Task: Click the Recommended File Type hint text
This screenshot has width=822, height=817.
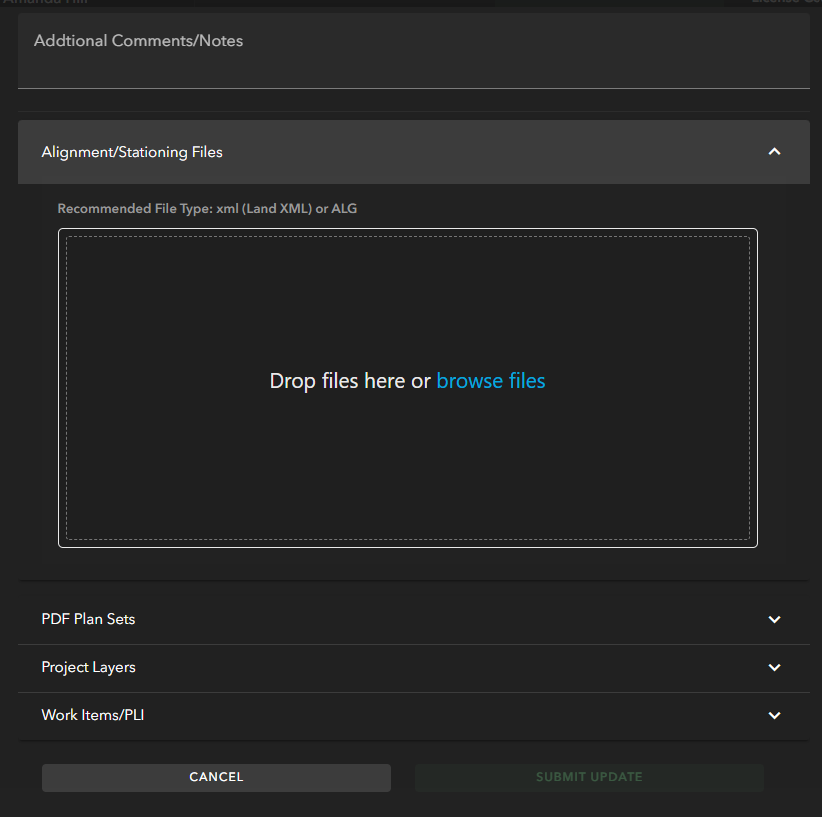Action: tap(207, 209)
